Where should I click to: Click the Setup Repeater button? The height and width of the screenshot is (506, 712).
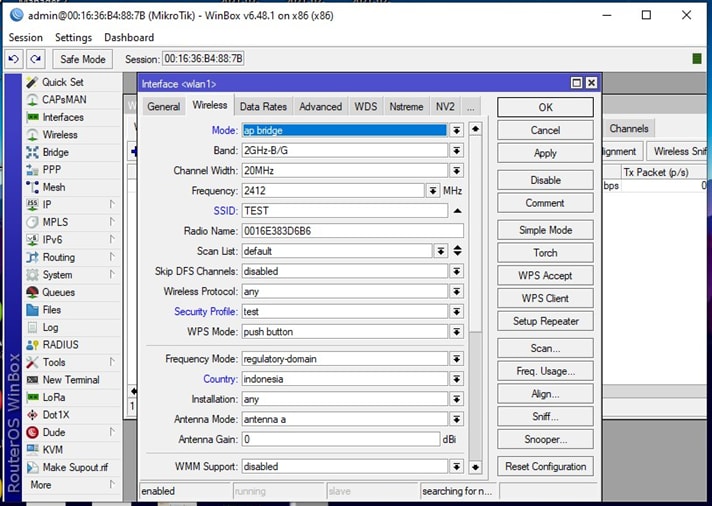coord(545,321)
